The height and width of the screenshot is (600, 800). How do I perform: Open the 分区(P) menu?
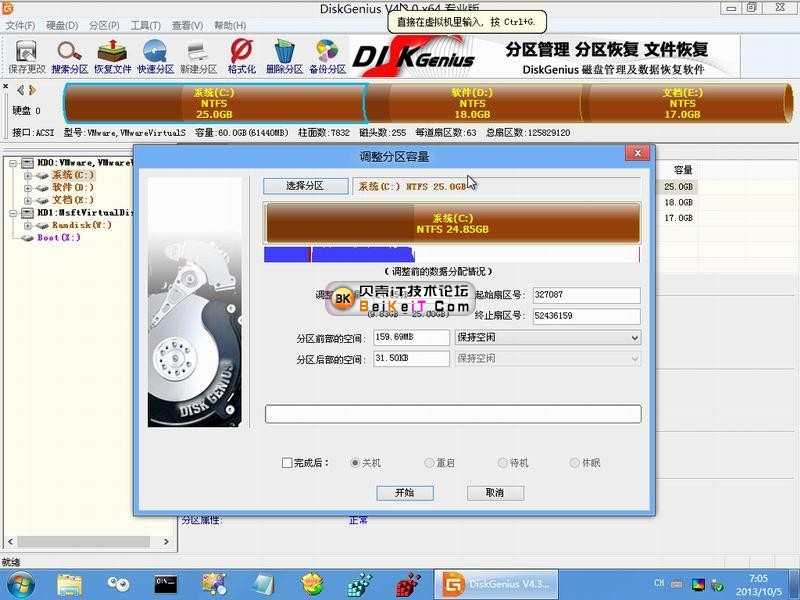(x=104, y=26)
